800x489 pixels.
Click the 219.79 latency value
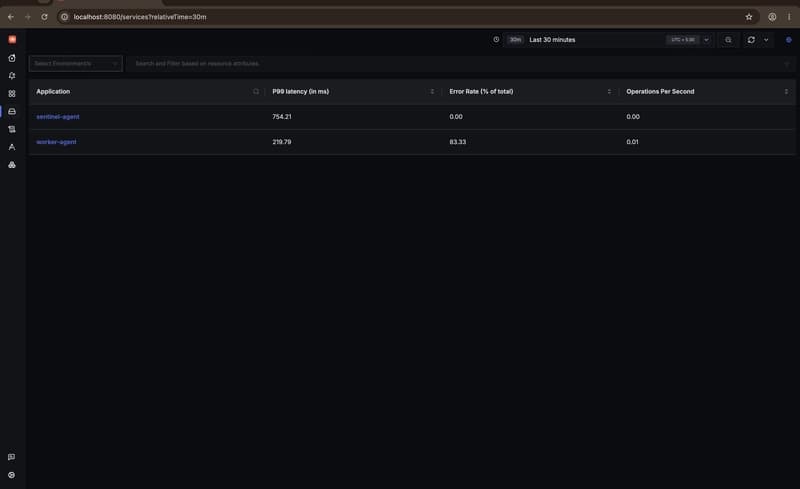(x=282, y=142)
